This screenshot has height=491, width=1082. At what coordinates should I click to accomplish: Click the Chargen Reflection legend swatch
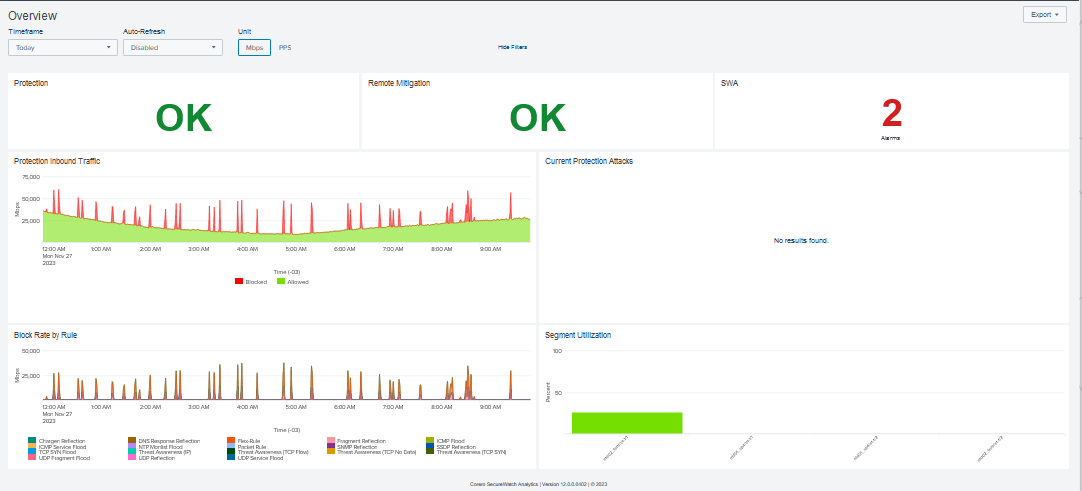click(33, 440)
